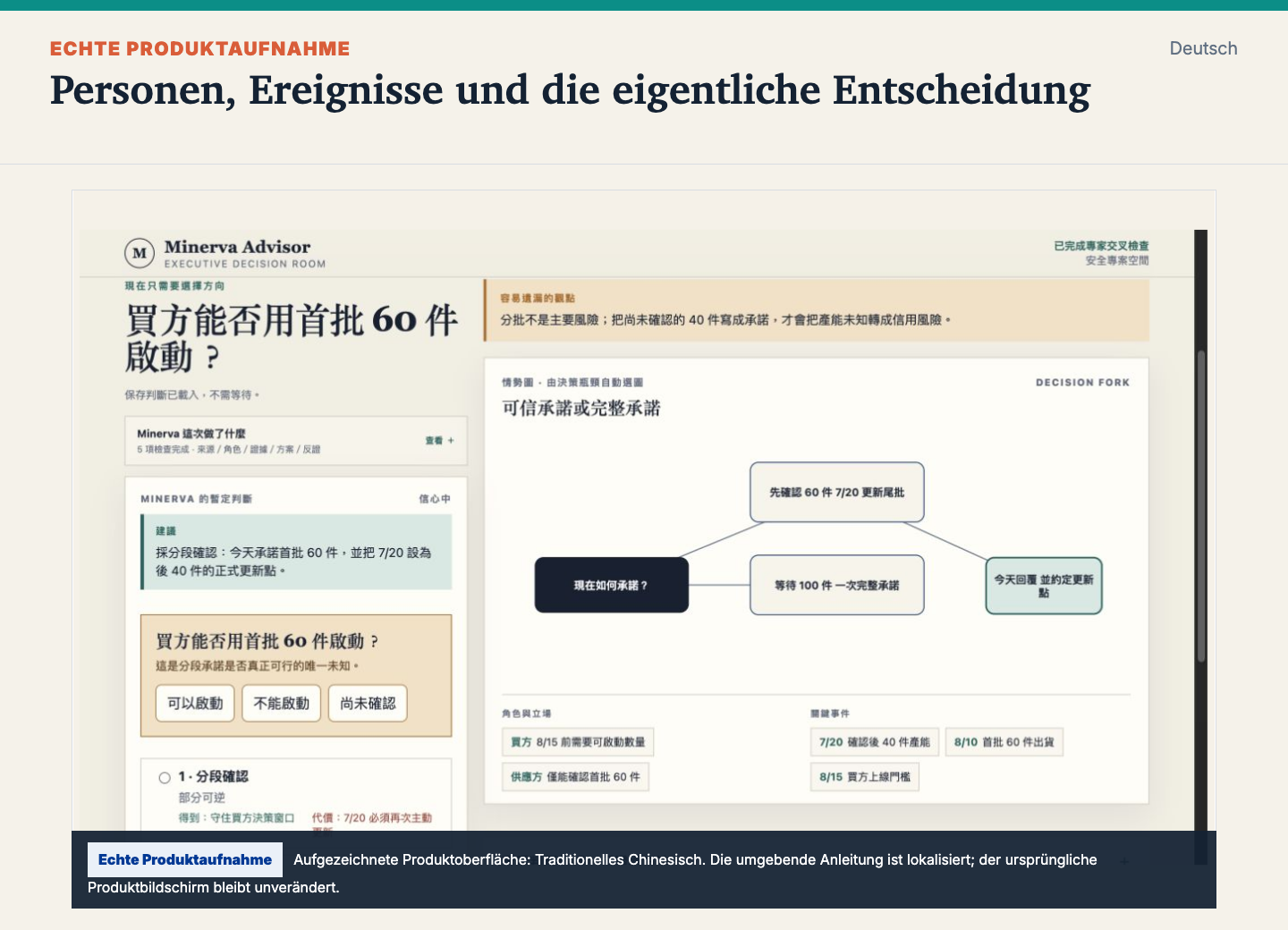Click the 可以啟動 answer button
Image resolution: width=1288 pixels, height=930 pixels.
(195, 704)
